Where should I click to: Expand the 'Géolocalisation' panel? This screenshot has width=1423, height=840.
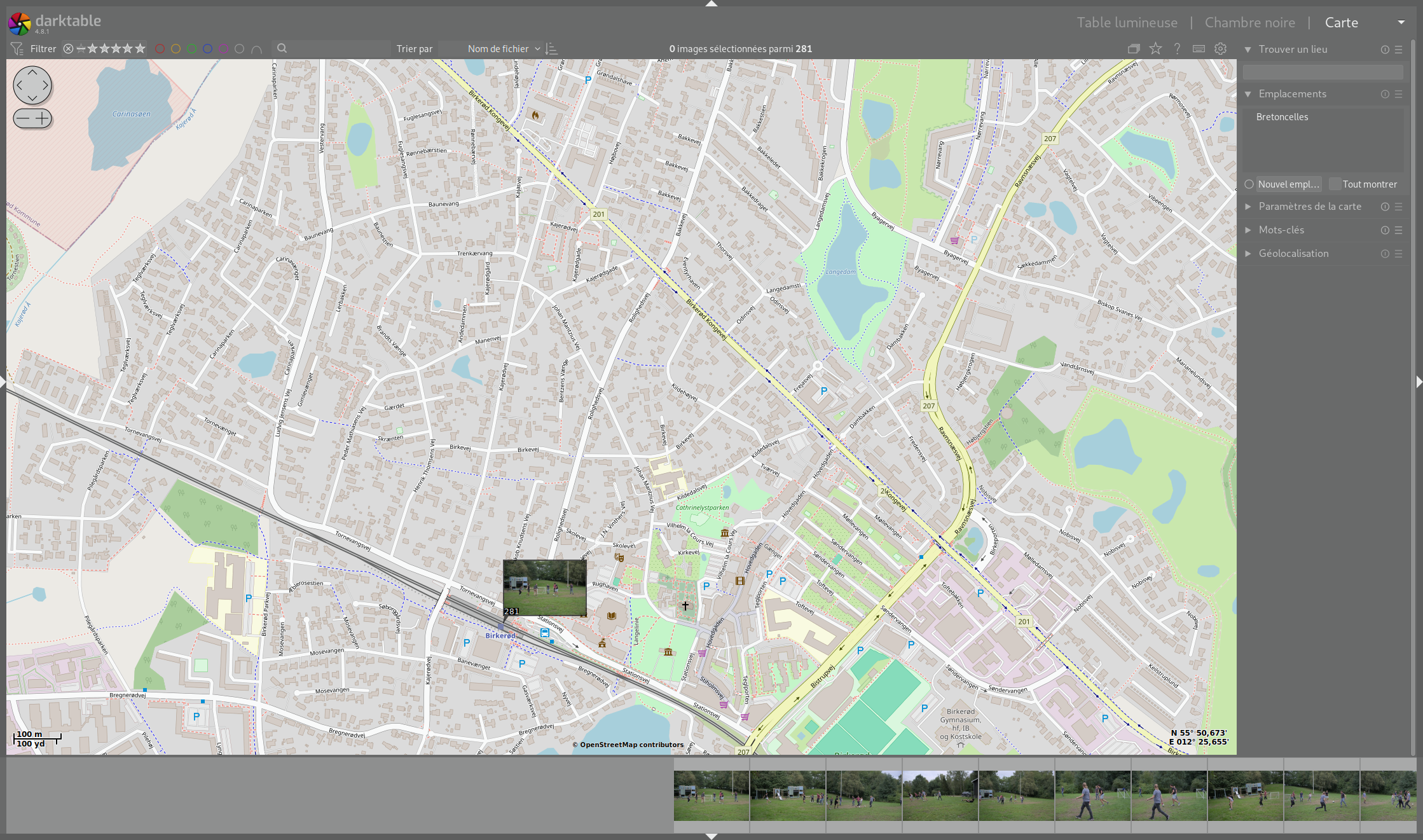pyautogui.click(x=1294, y=253)
